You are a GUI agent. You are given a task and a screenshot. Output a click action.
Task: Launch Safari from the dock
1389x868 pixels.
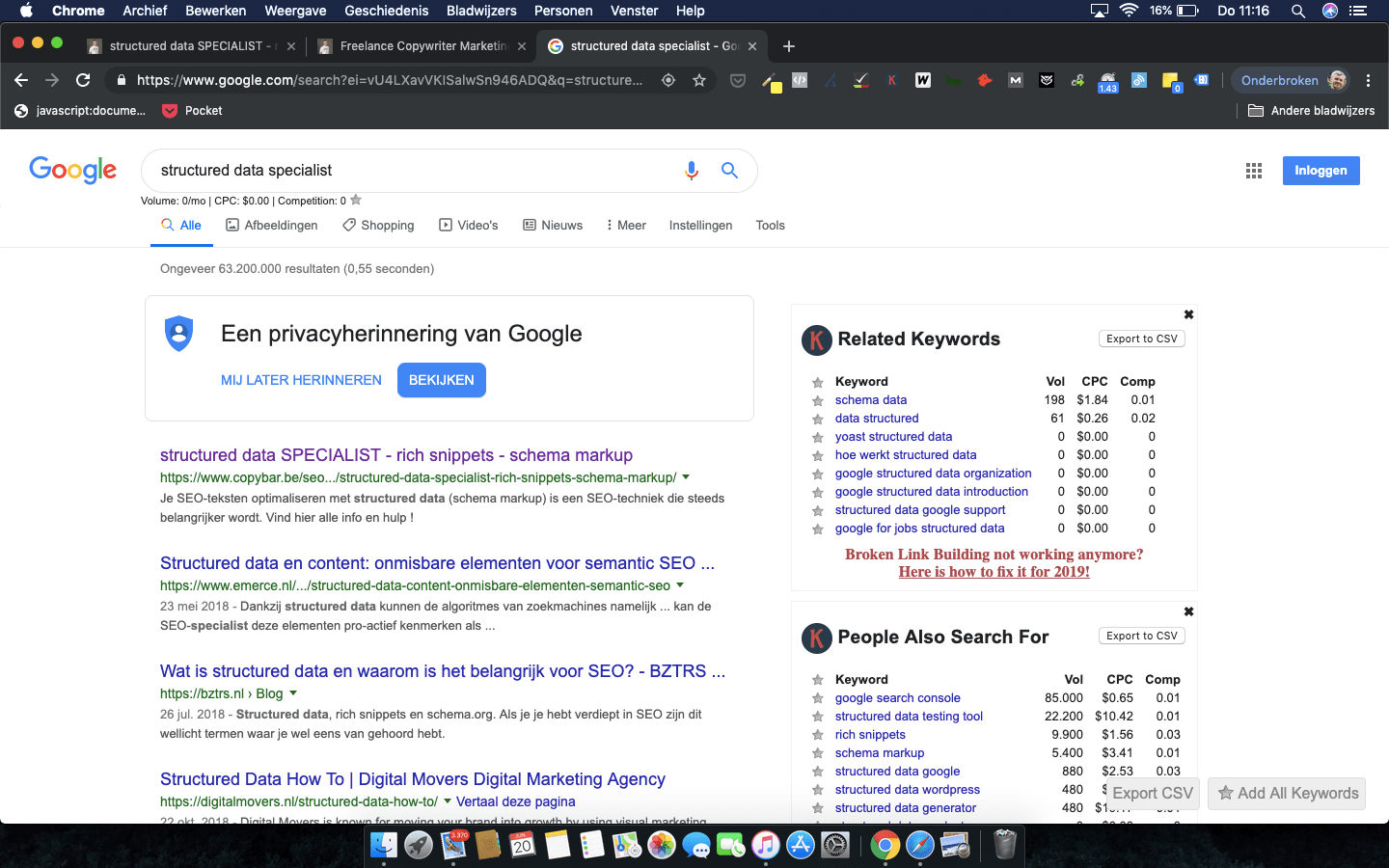(920, 846)
